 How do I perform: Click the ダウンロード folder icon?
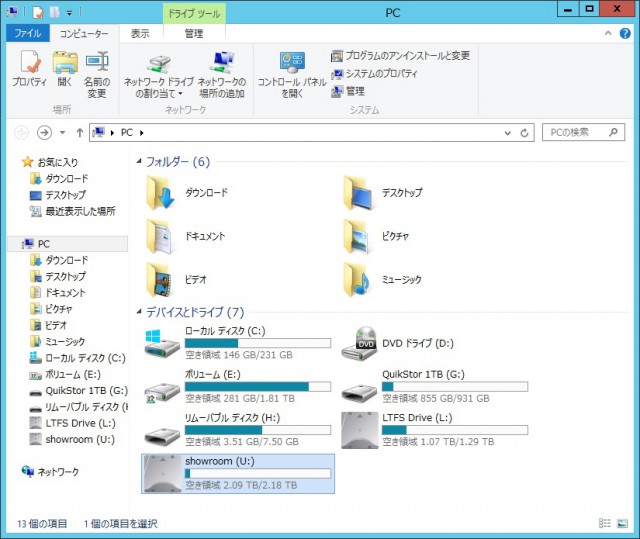(161, 192)
